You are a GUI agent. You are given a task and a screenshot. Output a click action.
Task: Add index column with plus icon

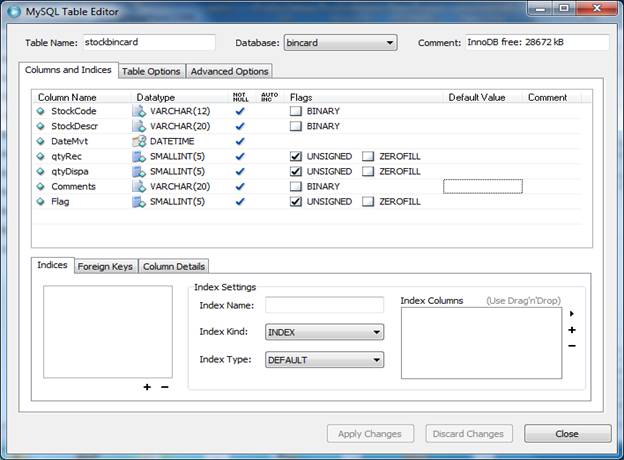pos(572,330)
